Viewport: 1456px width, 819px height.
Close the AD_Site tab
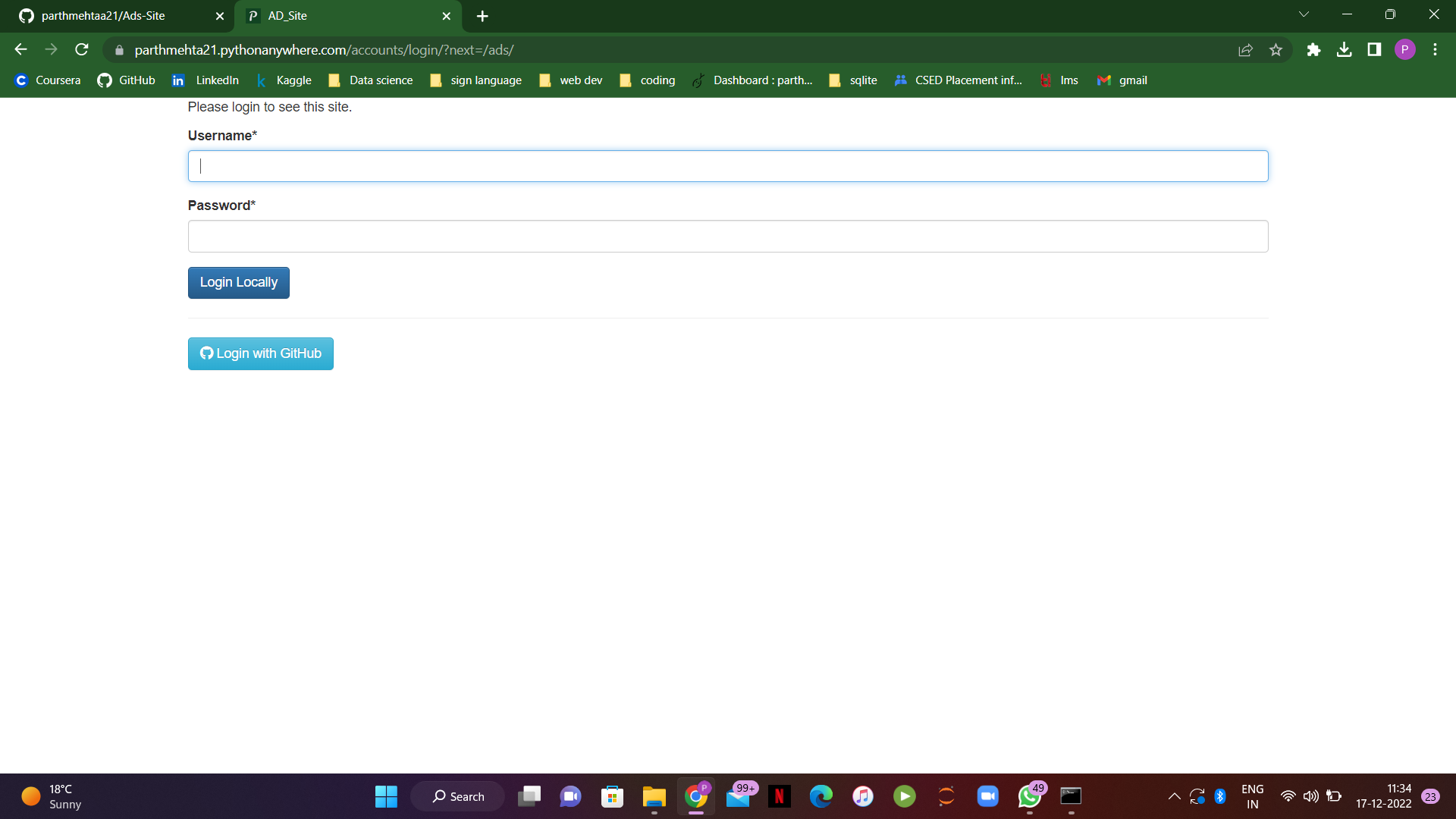tap(446, 16)
